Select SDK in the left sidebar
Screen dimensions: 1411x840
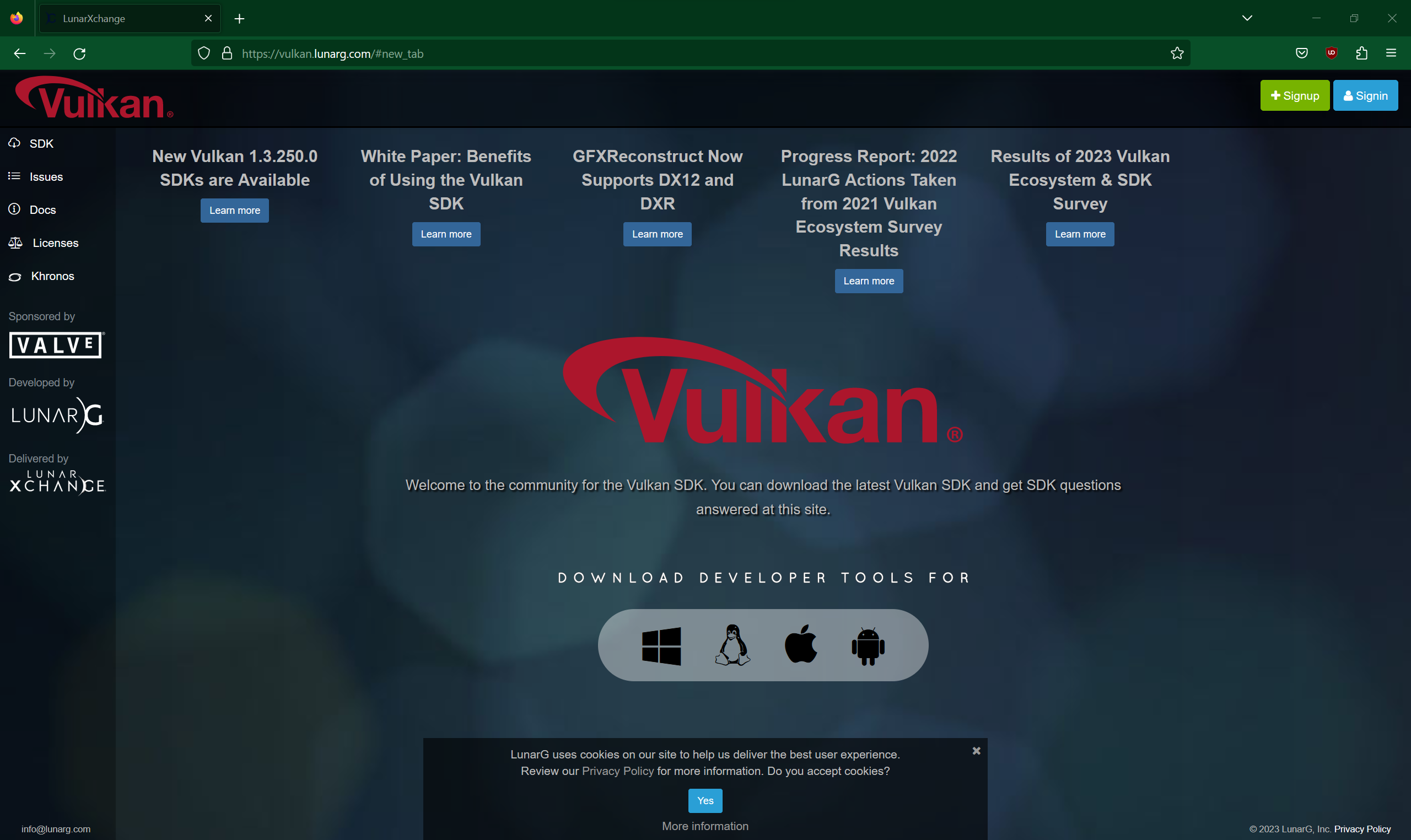[41, 144]
